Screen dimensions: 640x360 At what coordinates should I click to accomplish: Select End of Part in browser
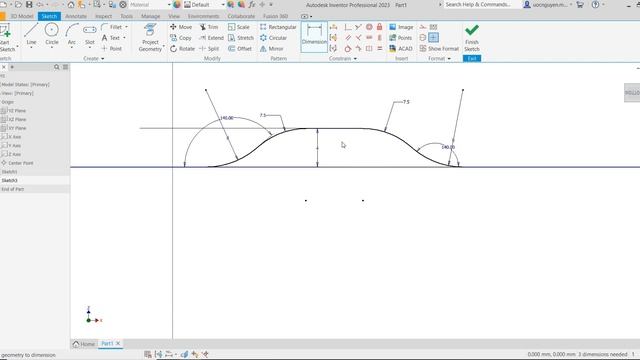(x=13, y=189)
